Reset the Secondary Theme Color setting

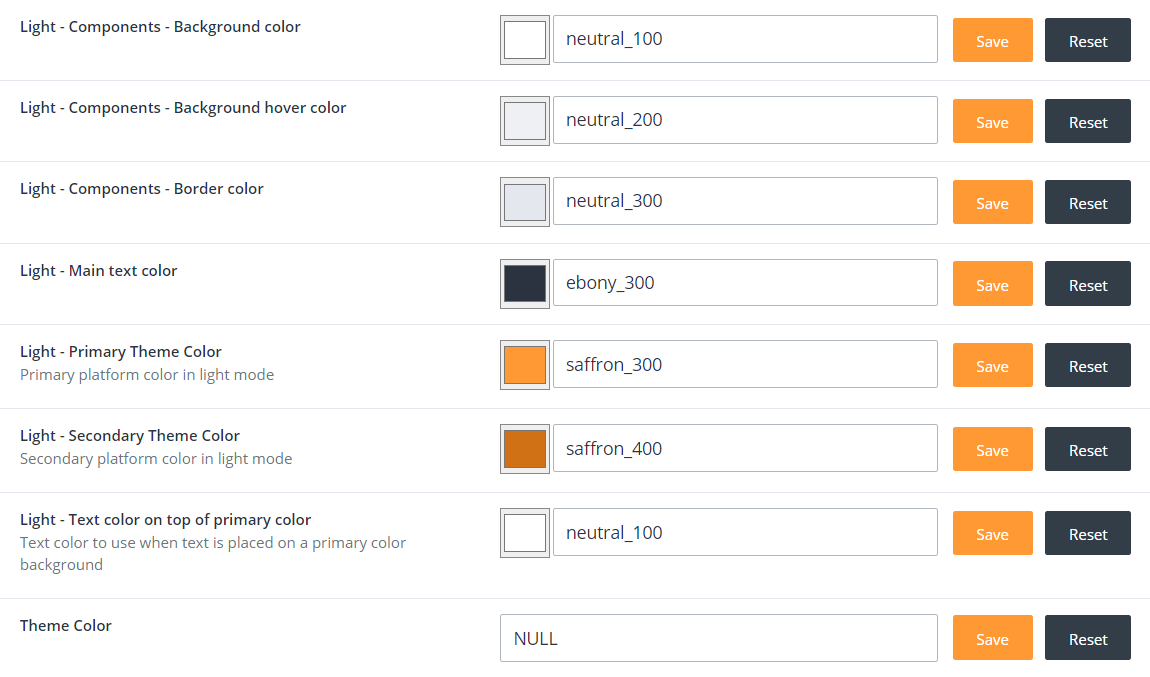(1087, 450)
